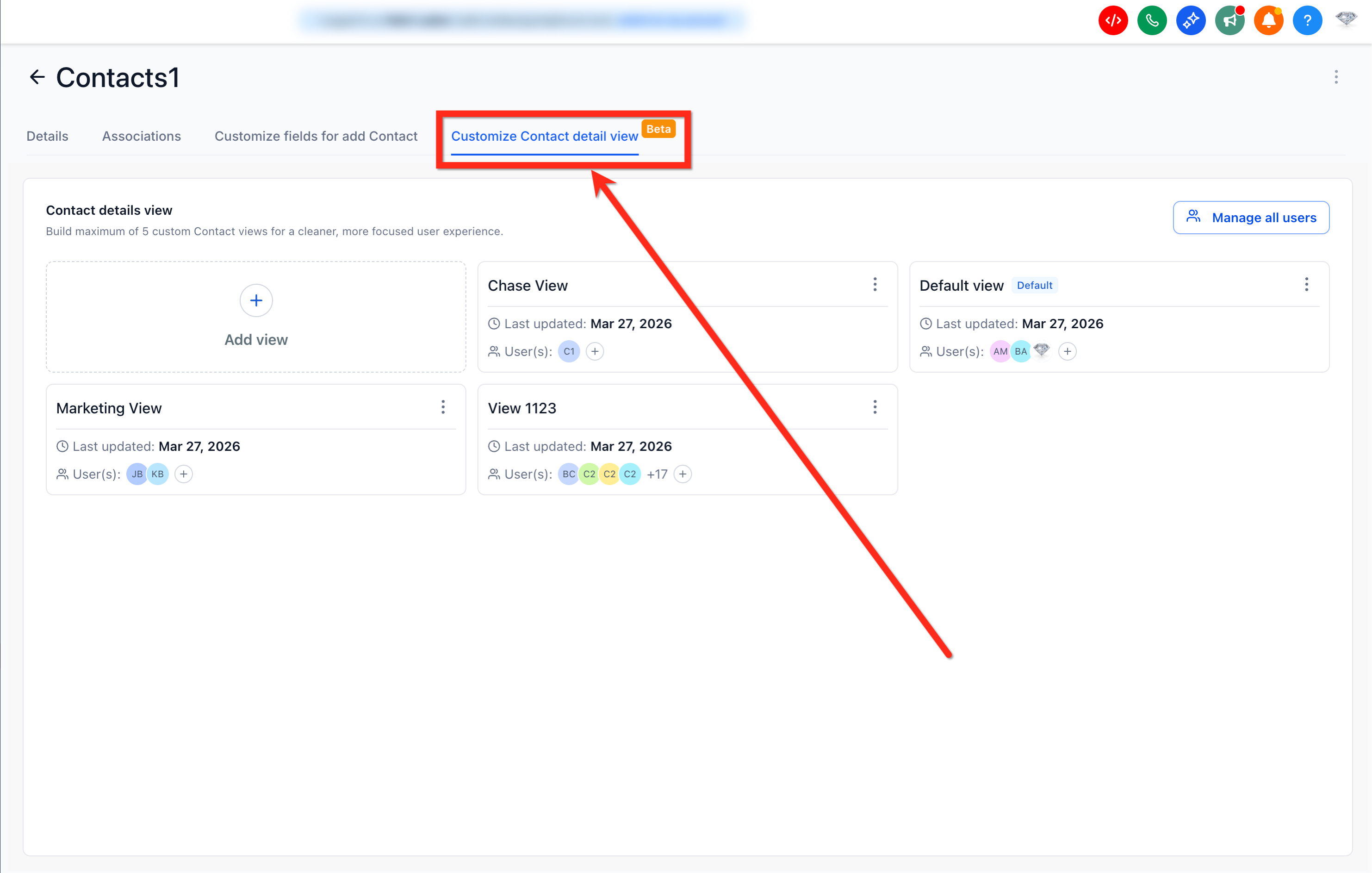
Task: Switch to the Associations tab
Action: (x=141, y=136)
